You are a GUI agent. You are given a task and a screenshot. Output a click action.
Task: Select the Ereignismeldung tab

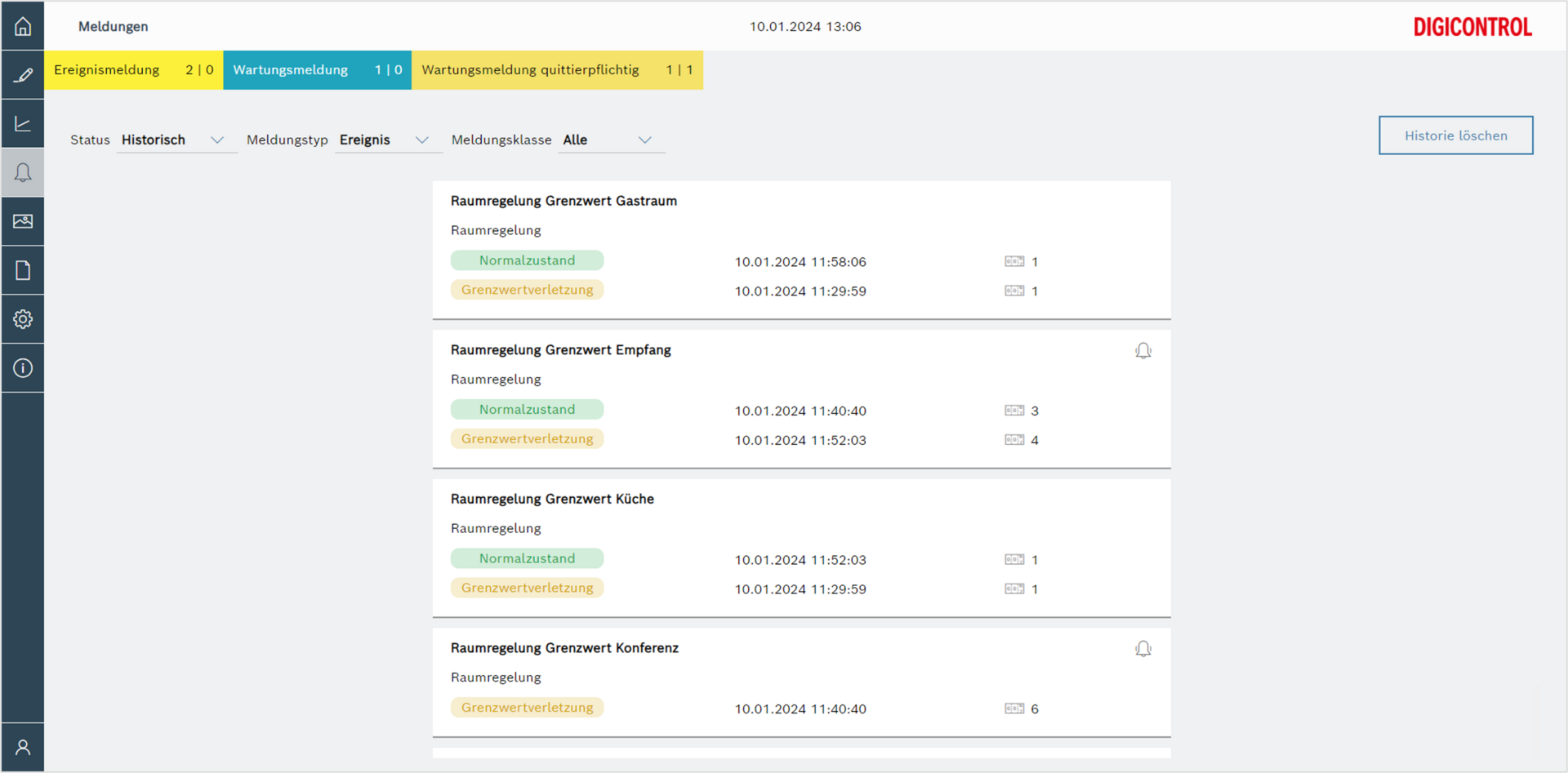(x=134, y=70)
